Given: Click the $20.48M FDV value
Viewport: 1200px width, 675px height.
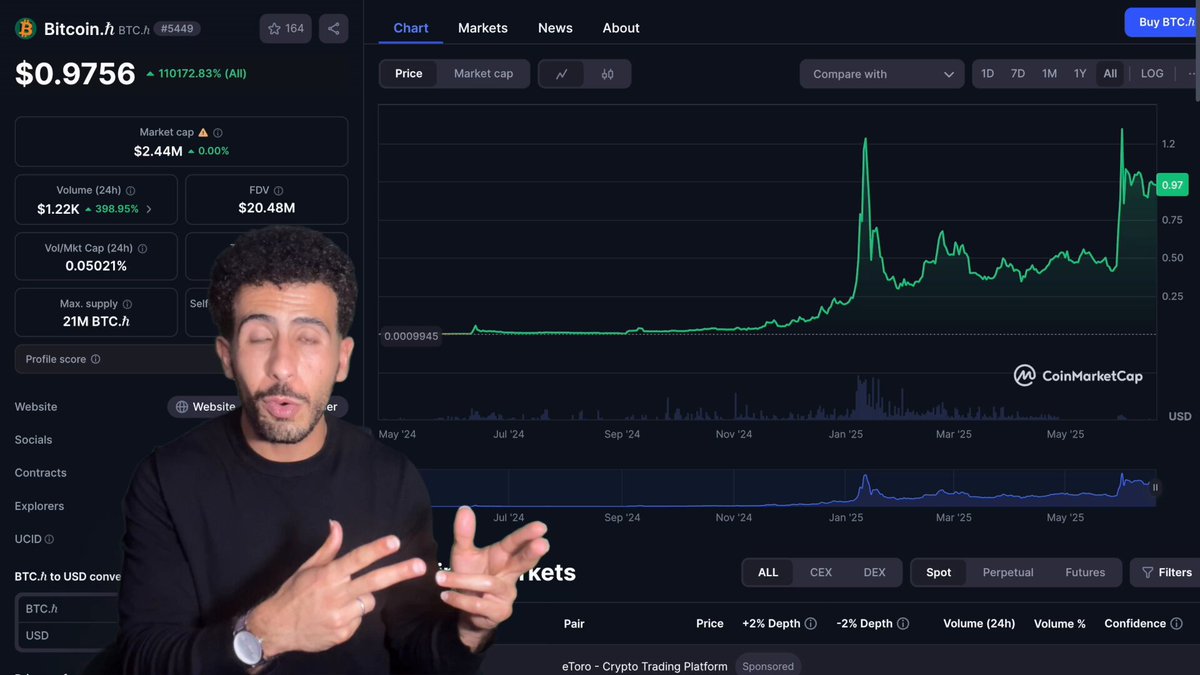Looking at the screenshot, I should tap(266, 208).
